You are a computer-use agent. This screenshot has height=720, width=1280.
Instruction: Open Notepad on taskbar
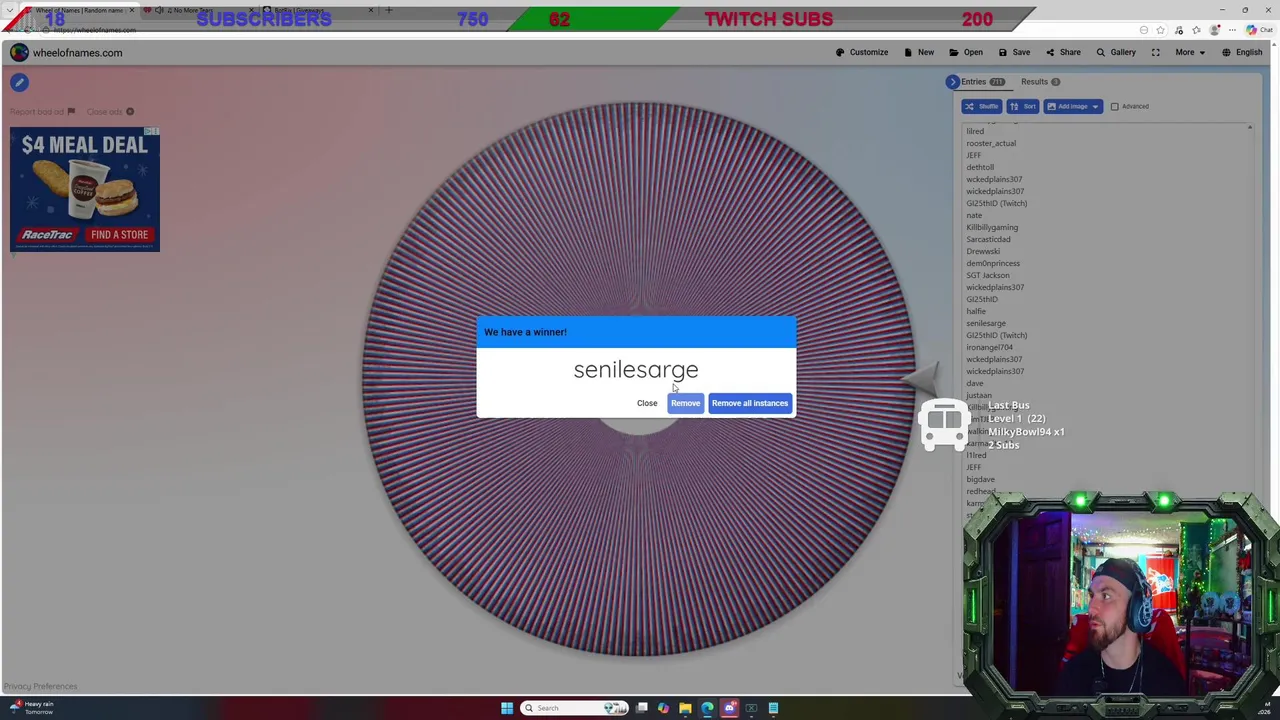(773, 708)
